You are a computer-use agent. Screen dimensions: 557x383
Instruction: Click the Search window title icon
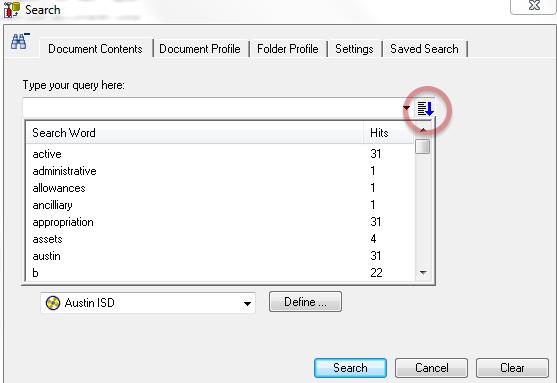[x=11, y=10]
